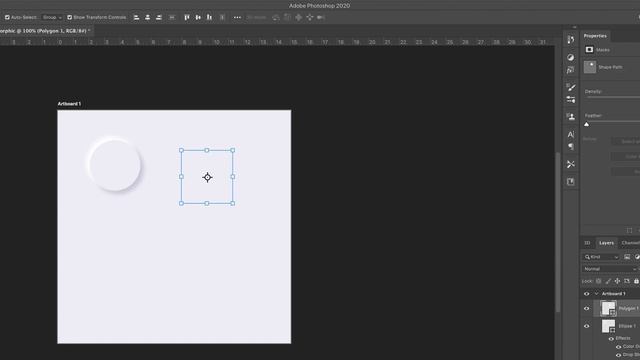Filter layers by pixel layers icon
Screen dimensions: 640x360
tap(627, 257)
